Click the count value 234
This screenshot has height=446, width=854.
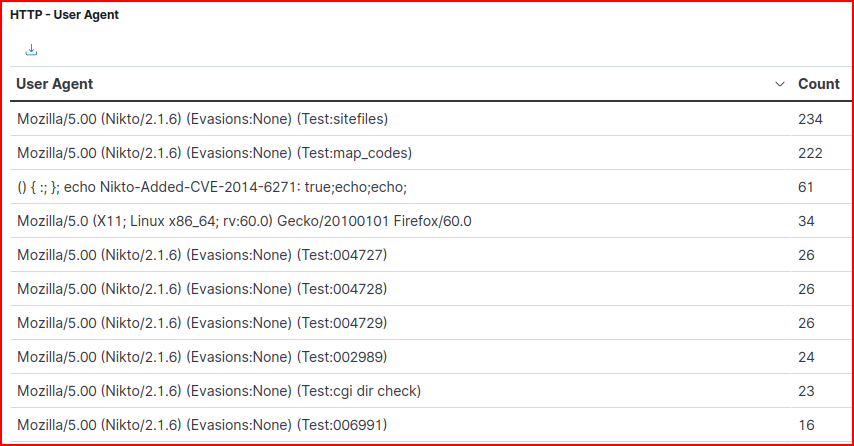(810, 119)
